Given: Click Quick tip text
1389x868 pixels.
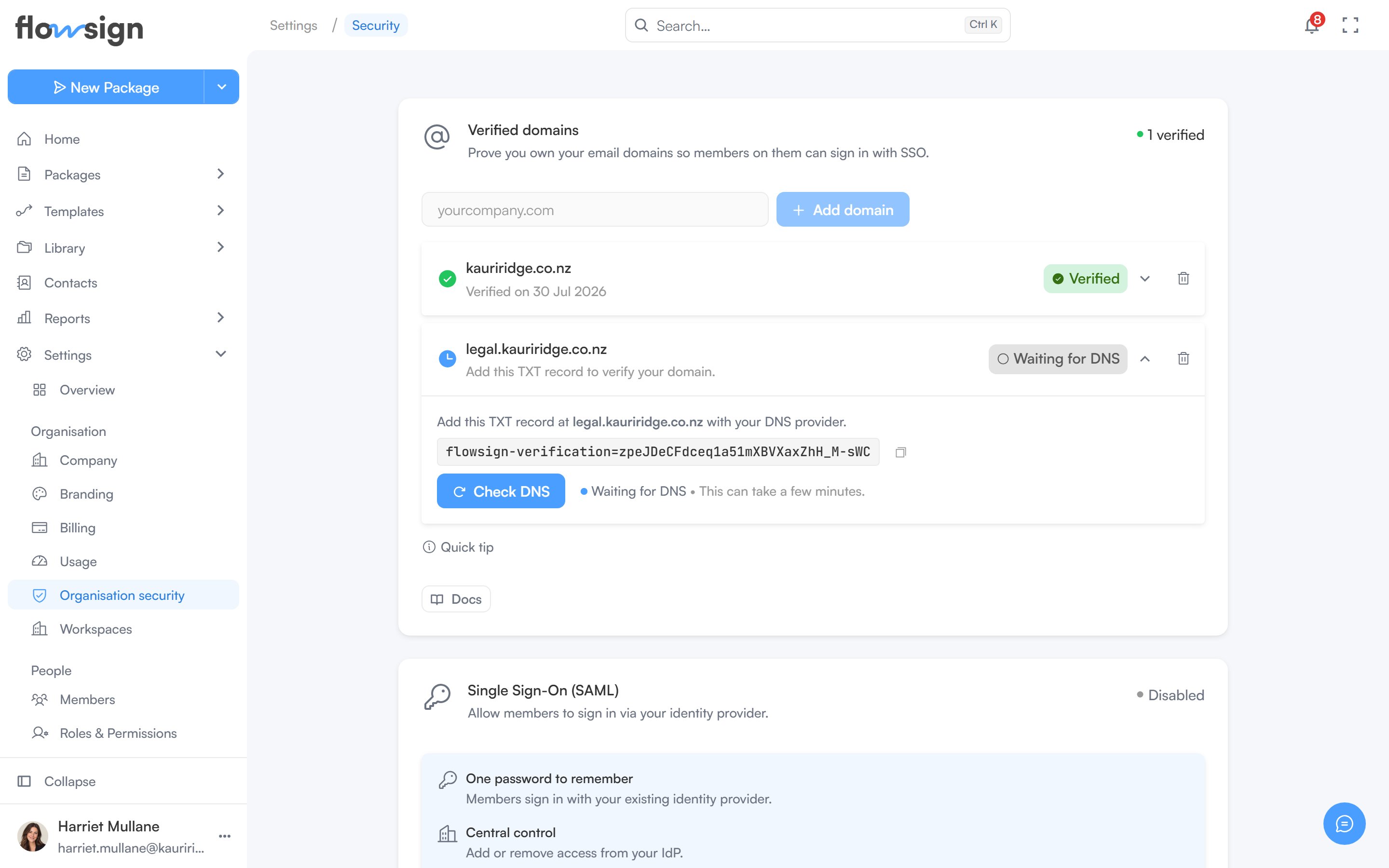Looking at the screenshot, I should 467,547.
